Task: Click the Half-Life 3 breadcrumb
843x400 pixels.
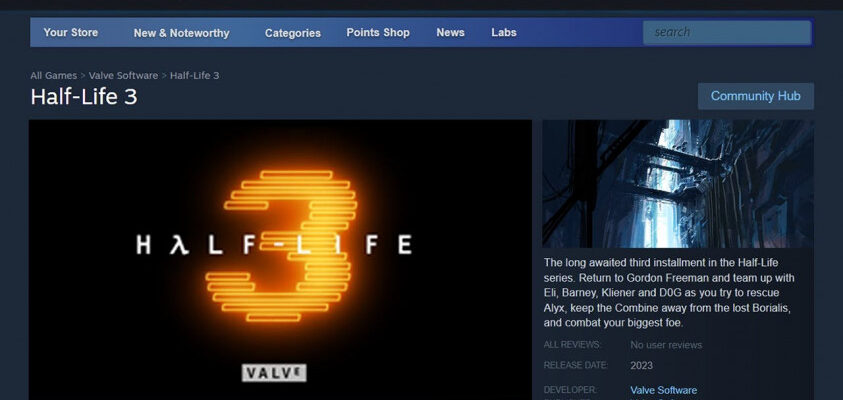Action: (194, 75)
